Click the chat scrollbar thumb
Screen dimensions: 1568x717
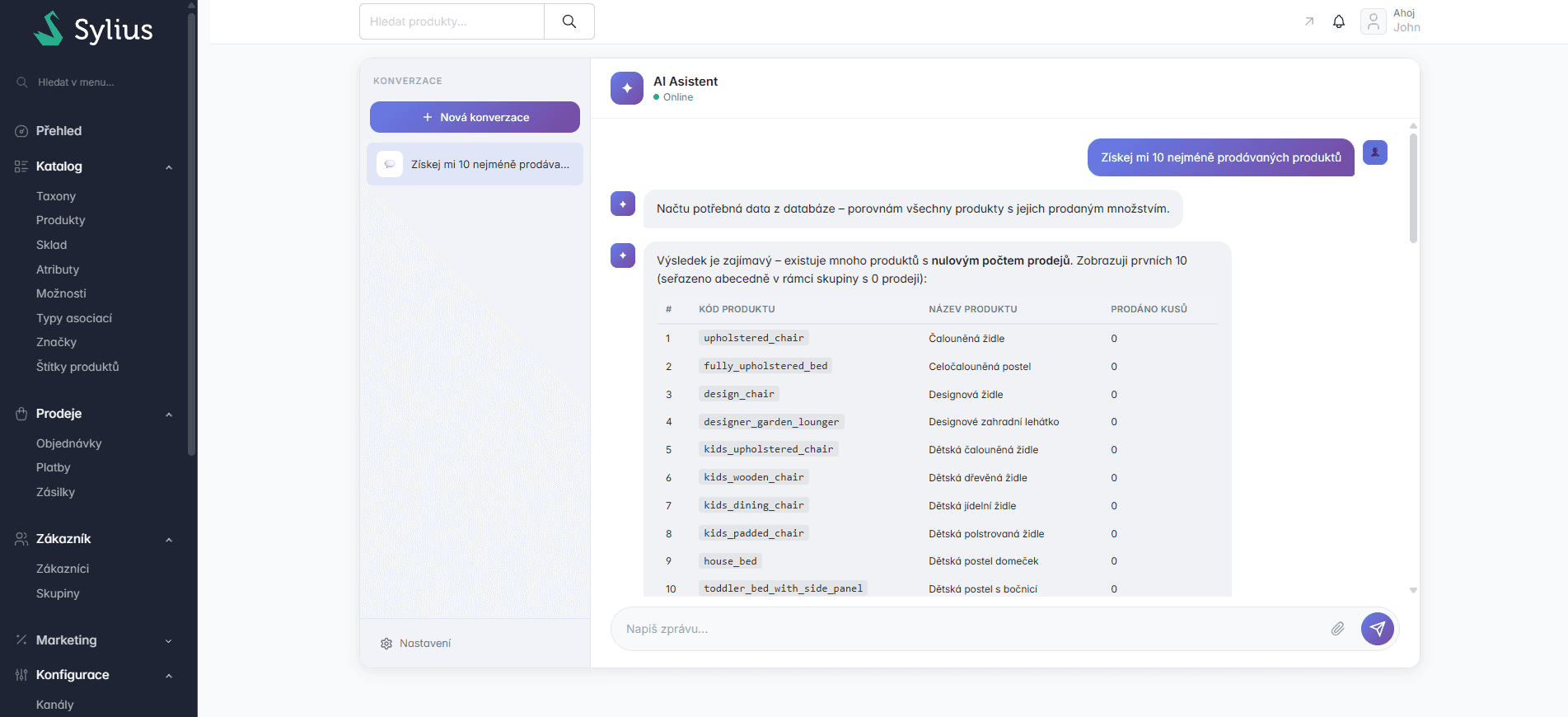[1413, 190]
